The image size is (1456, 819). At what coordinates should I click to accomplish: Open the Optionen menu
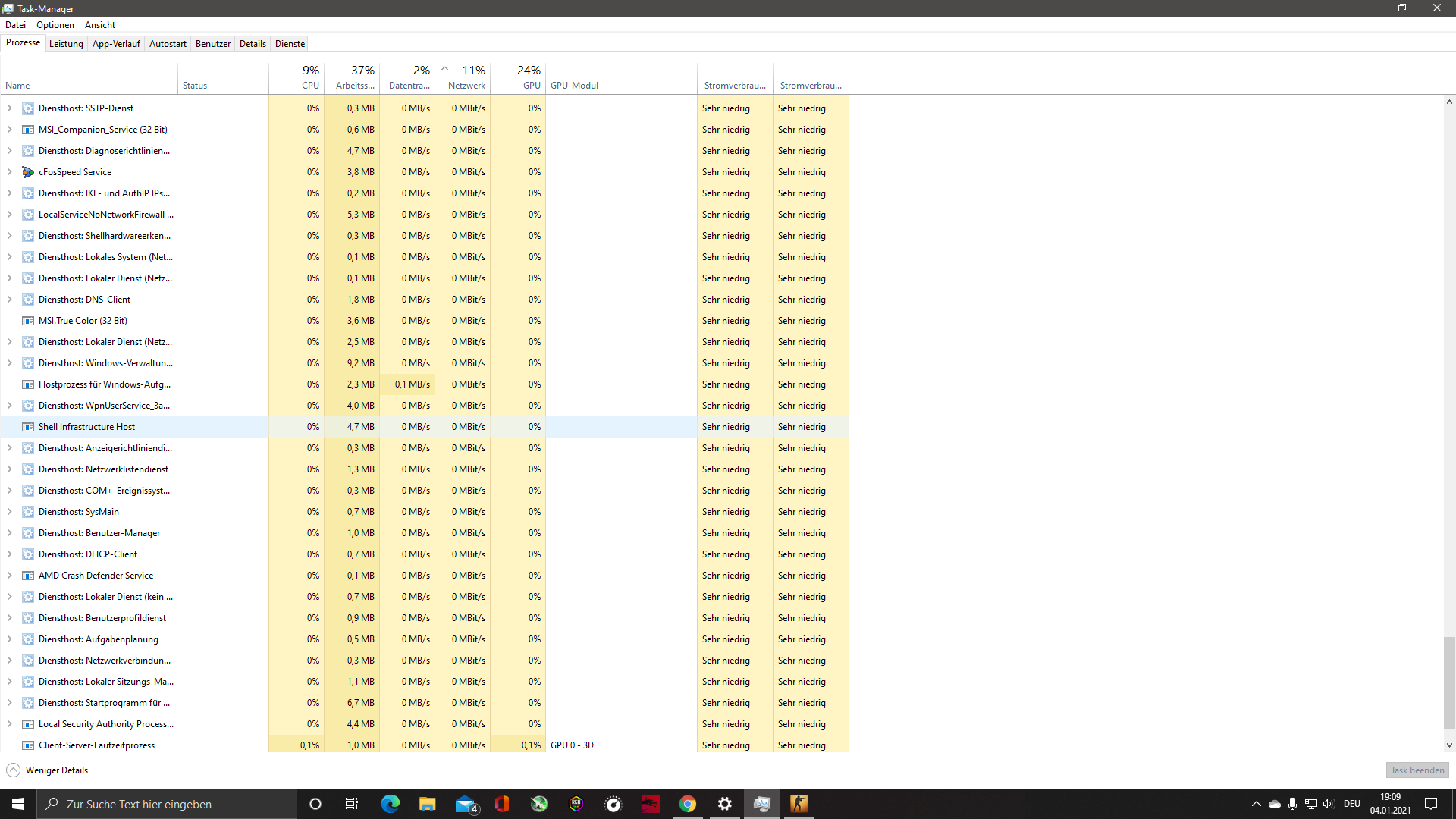coord(55,24)
